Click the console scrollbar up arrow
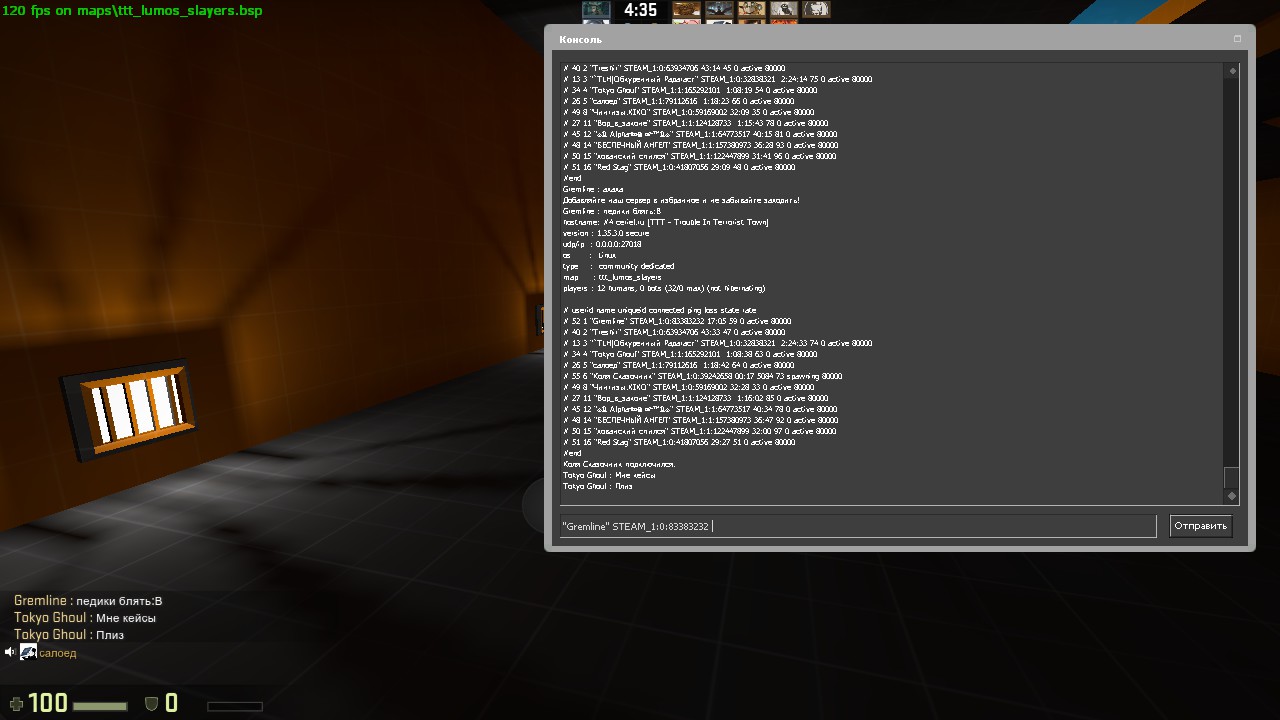Screen dimensions: 1280x720 click(x=1232, y=71)
